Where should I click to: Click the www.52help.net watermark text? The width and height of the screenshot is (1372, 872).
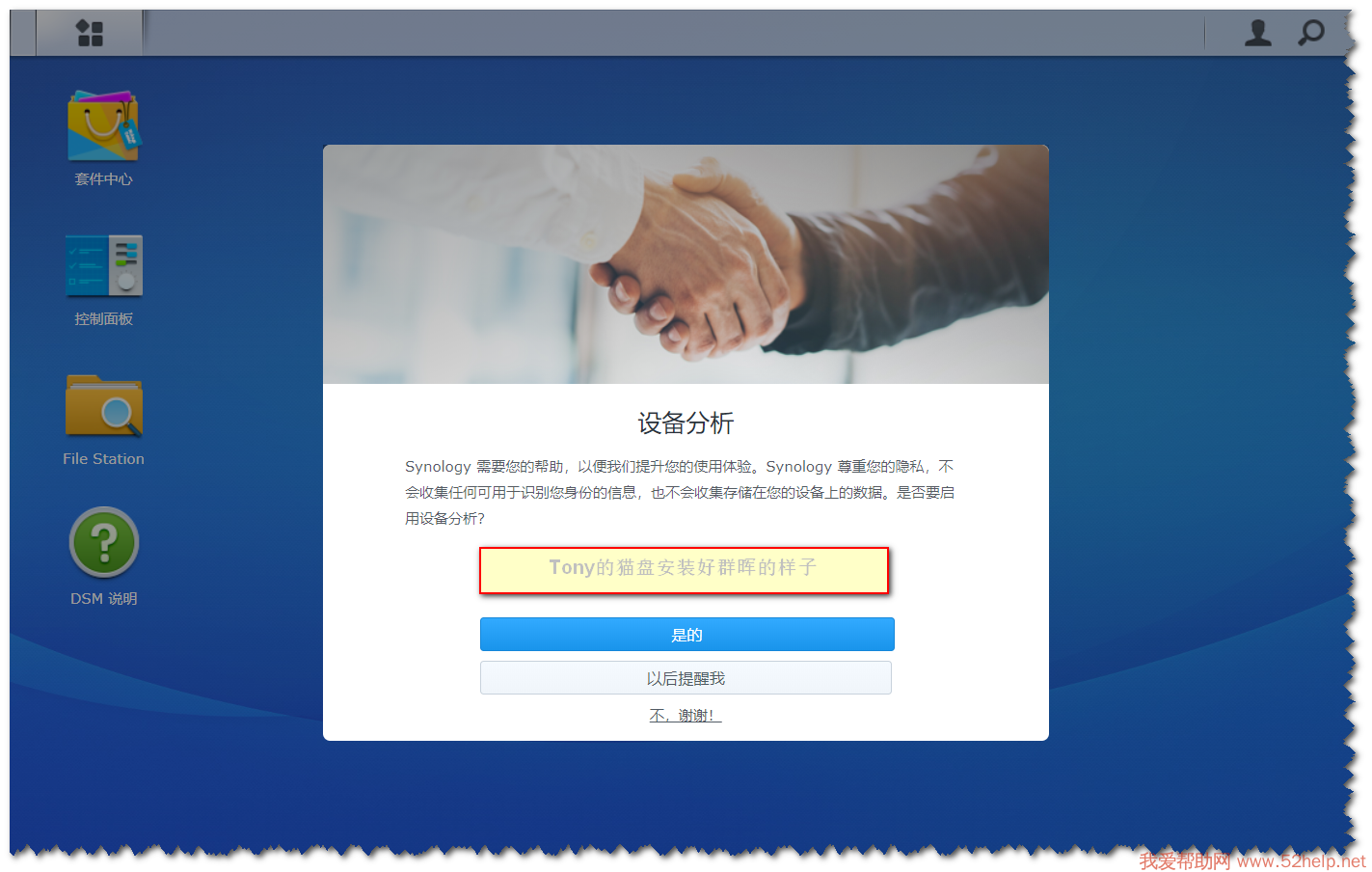(1301, 861)
